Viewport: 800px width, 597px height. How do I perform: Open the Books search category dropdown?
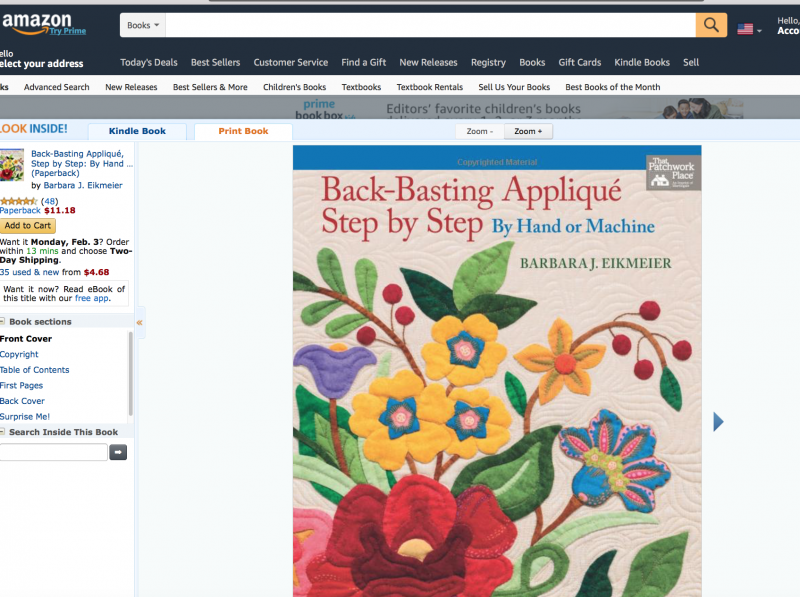[143, 25]
